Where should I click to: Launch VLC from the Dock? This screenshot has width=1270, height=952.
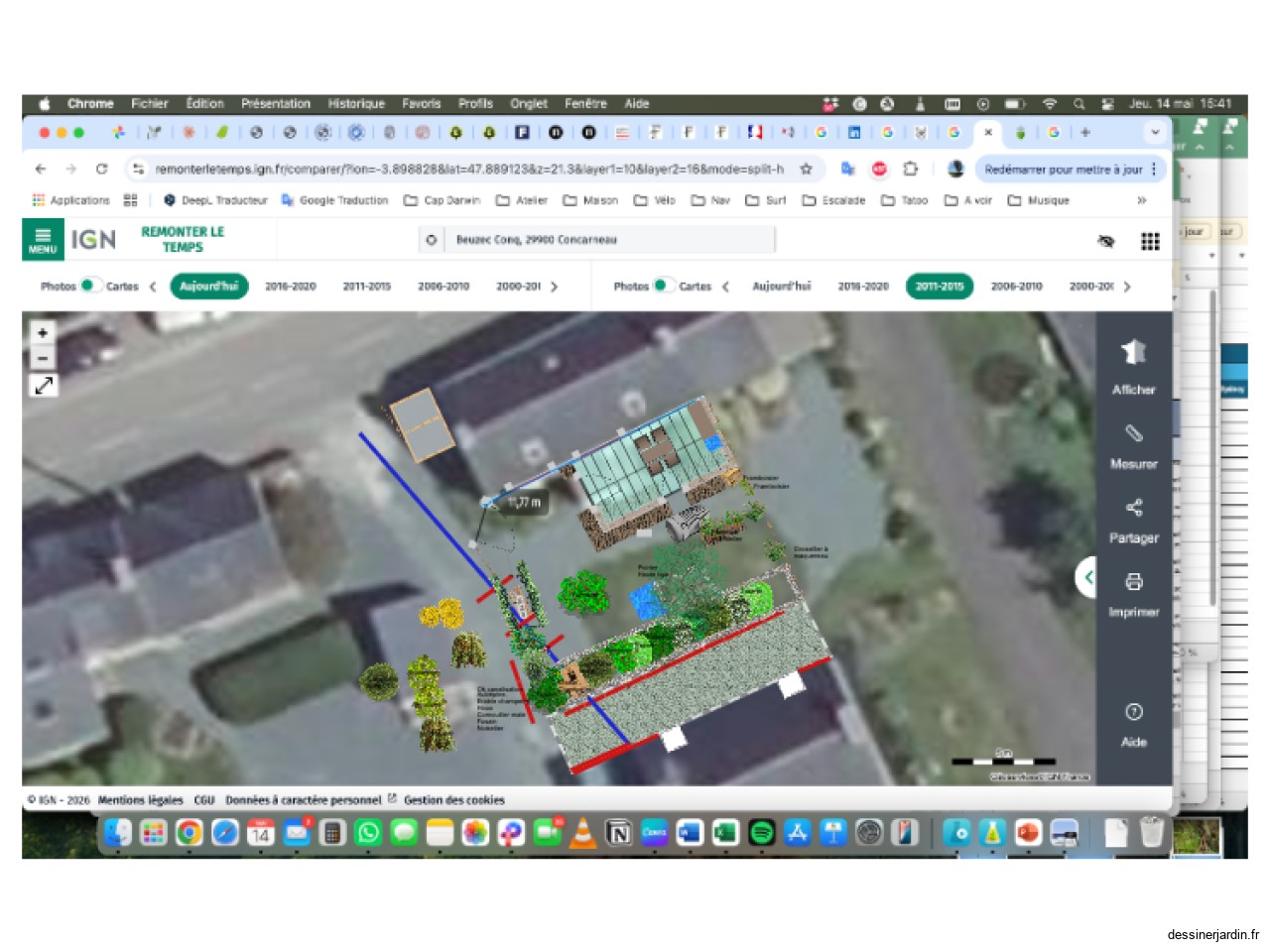click(583, 833)
